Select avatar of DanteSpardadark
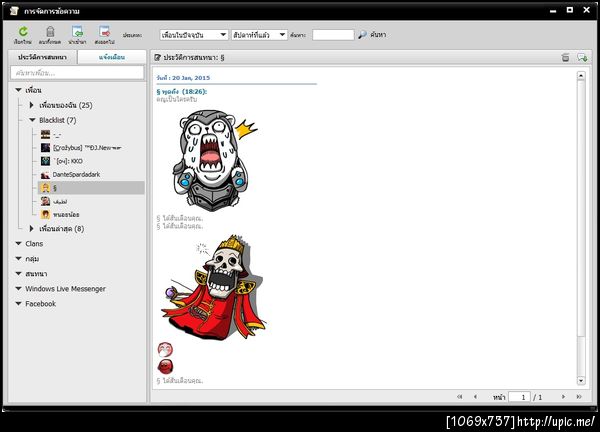The image size is (600, 432). click(46, 175)
